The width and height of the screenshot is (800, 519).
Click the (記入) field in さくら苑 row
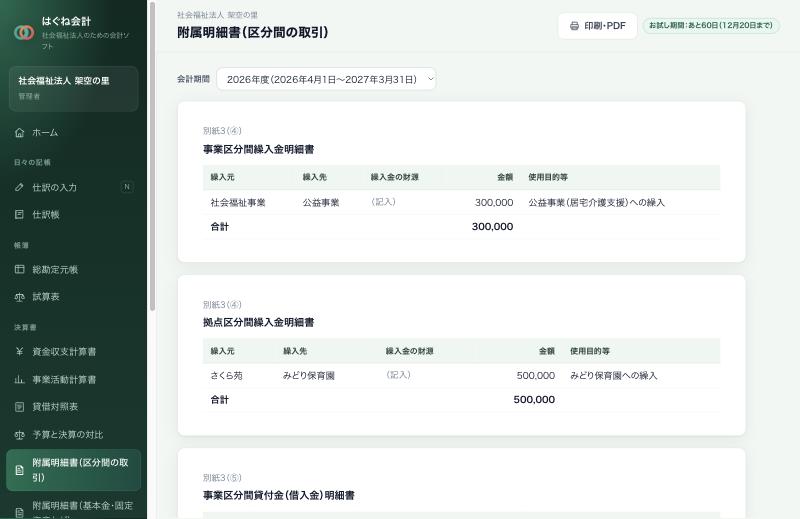(398, 375)
